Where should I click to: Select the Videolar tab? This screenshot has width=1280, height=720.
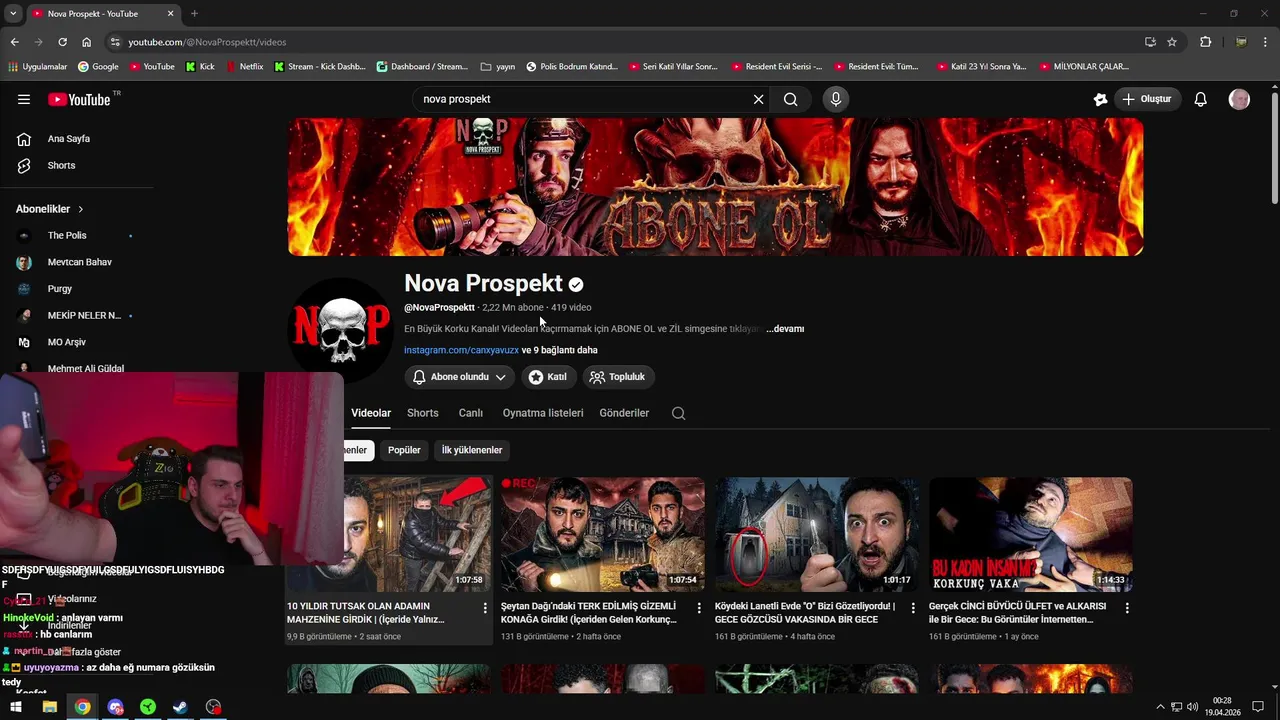[371, 413]
